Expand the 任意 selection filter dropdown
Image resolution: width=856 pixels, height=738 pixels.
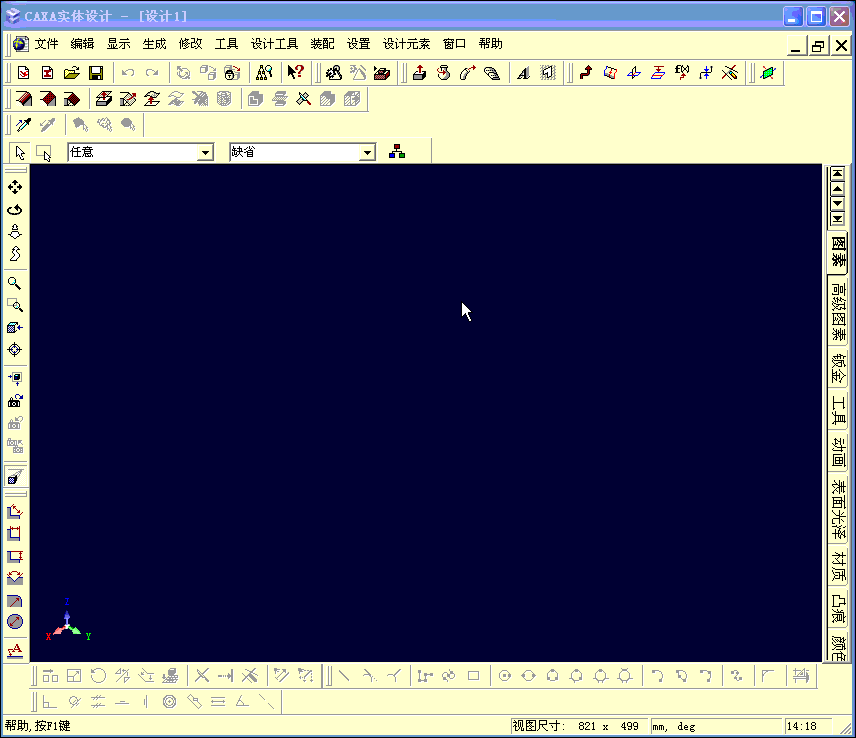(x=205, y=152)
